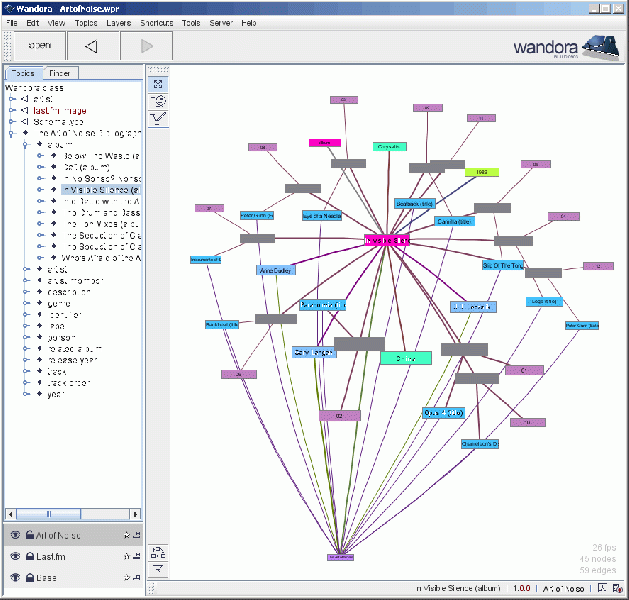The image size is (629, 600).
Task: Toggle the lock on the Base layer
Action: click(x=30, y=578)
